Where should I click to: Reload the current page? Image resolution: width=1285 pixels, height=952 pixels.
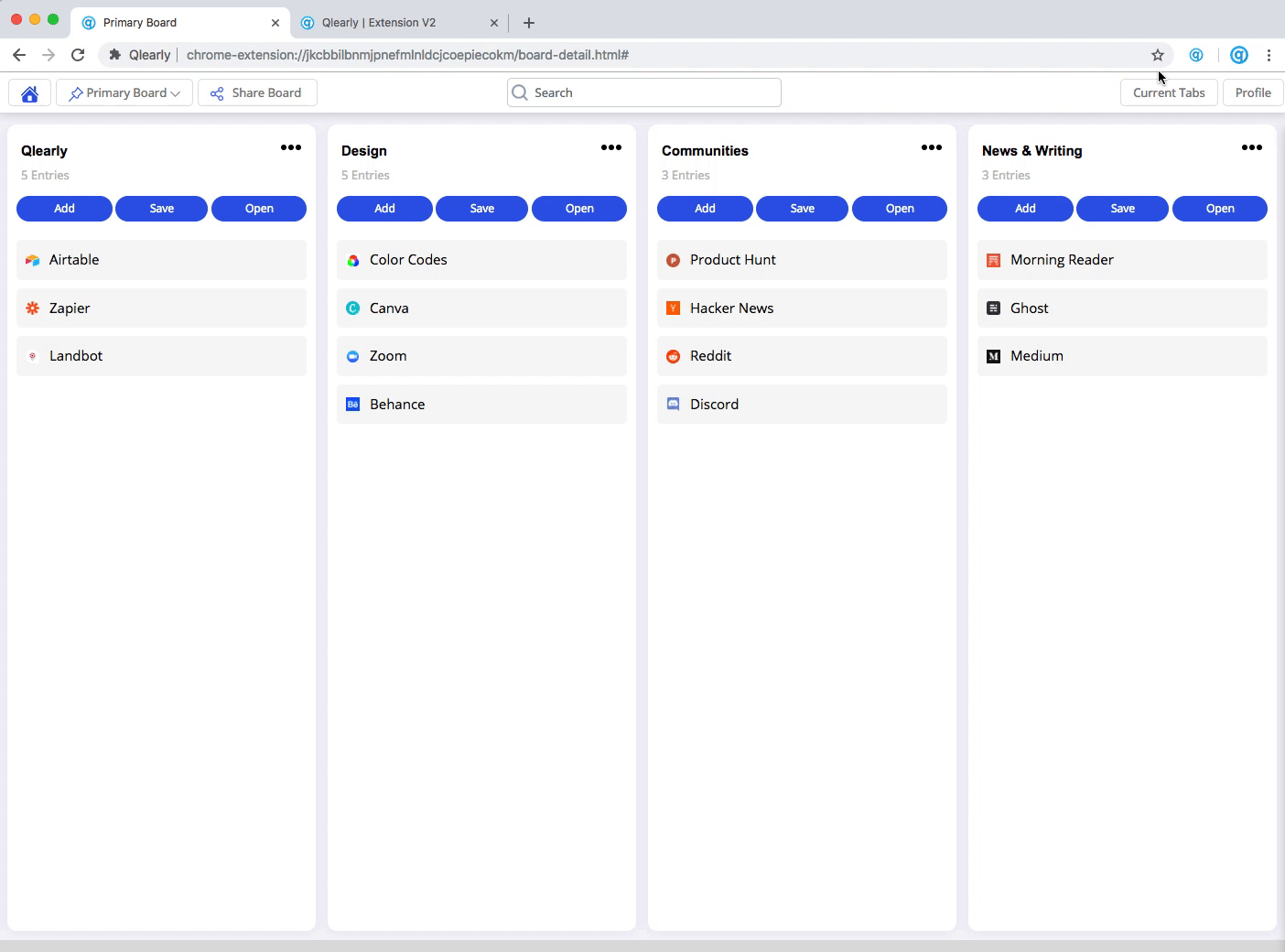point(78,55)
